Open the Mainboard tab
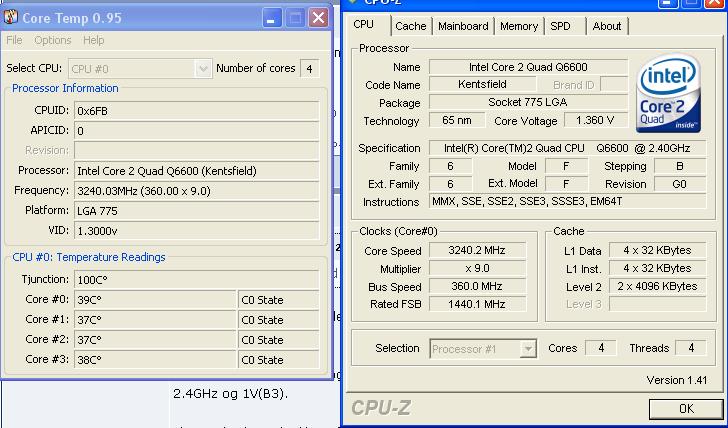728x428 pixels. click(x=463, y=26)
